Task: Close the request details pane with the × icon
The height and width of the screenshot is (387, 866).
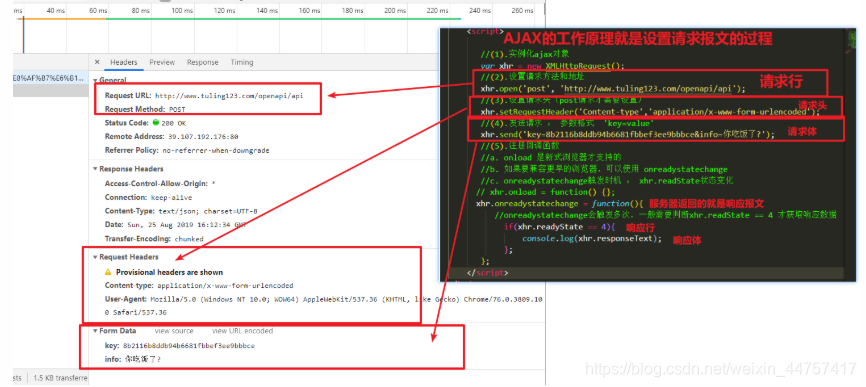Action: tap(97, 62)
